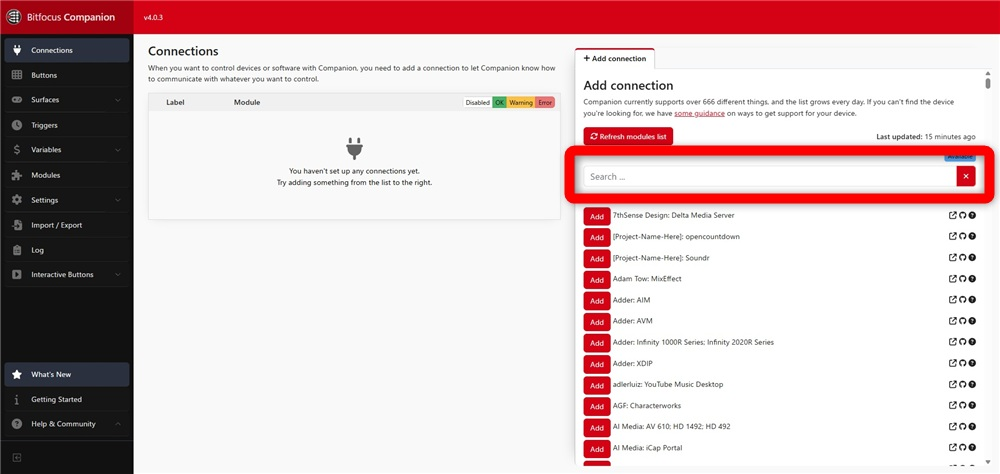Viewport: 1000px width, 474px height.
Task: Open GitHub page for YouTube Music Desktop
Action: [962, 384]
